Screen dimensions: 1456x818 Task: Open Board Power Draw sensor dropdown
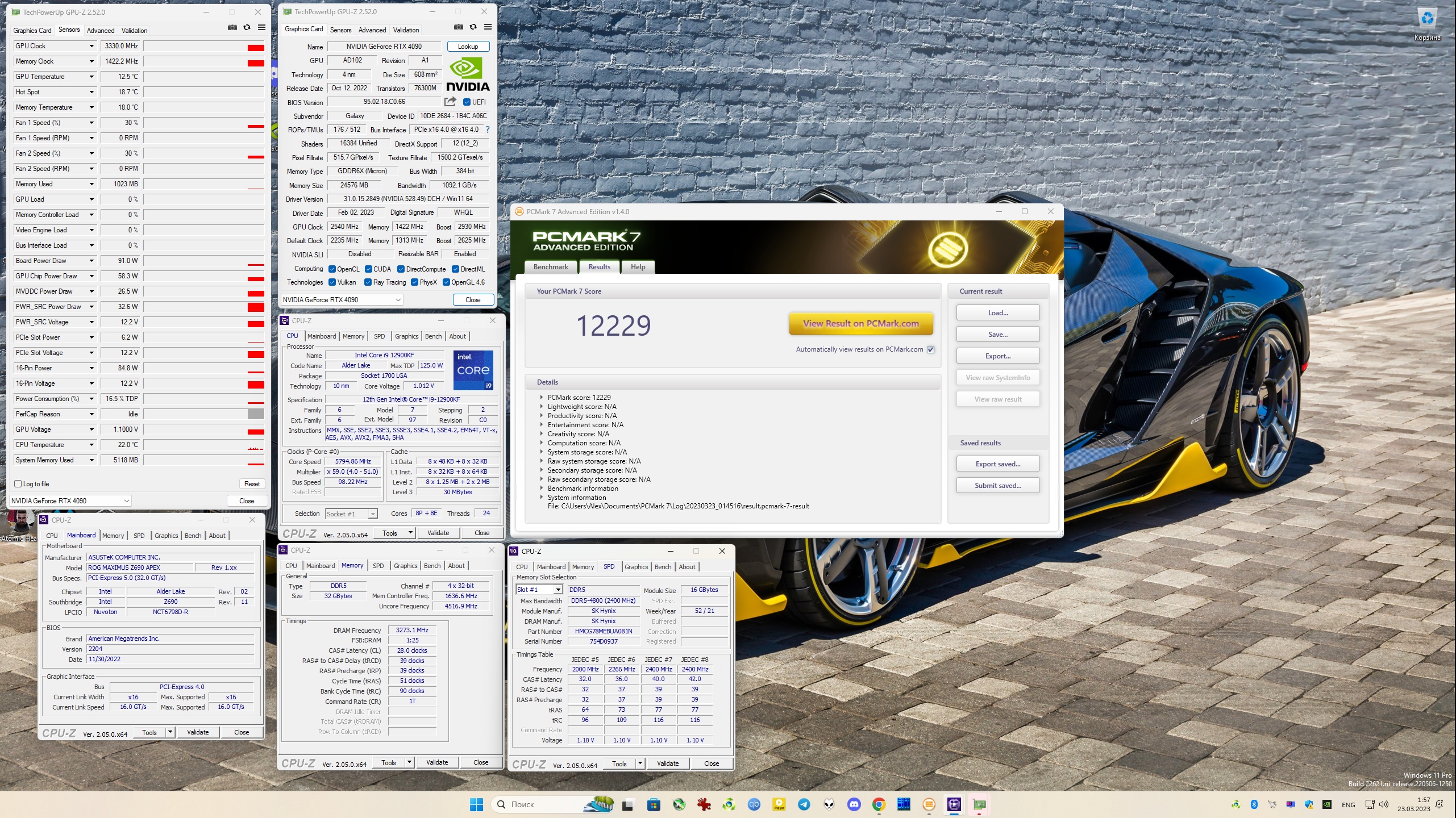coord(91,261)
